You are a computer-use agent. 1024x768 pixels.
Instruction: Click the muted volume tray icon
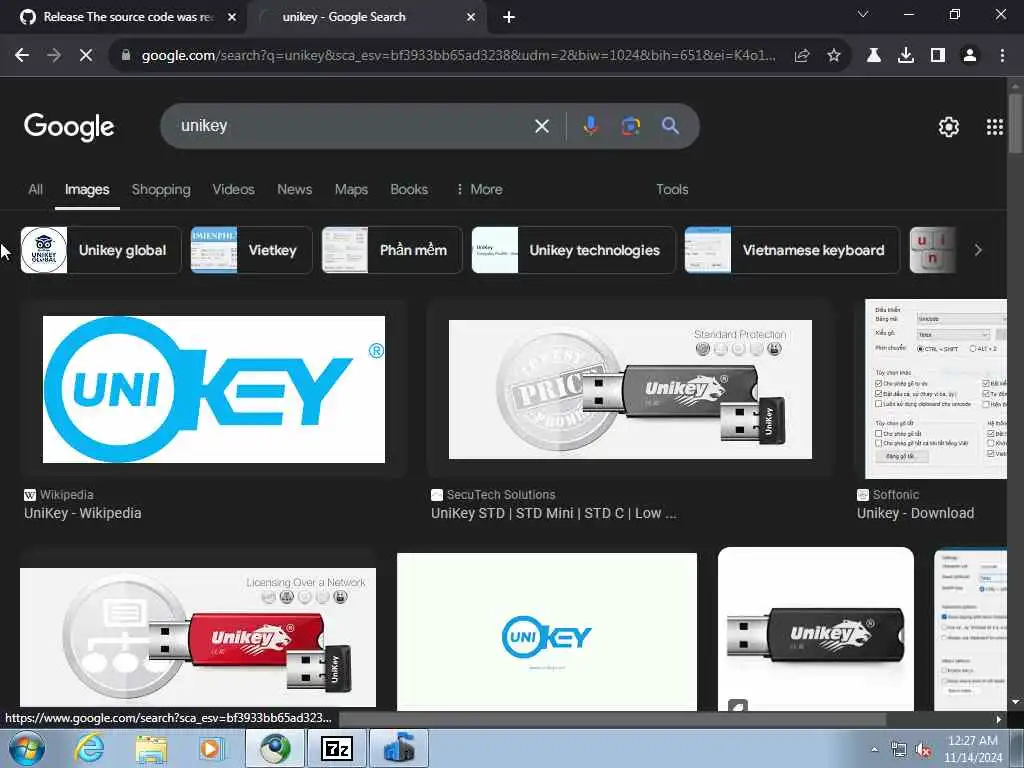point(923,750)
